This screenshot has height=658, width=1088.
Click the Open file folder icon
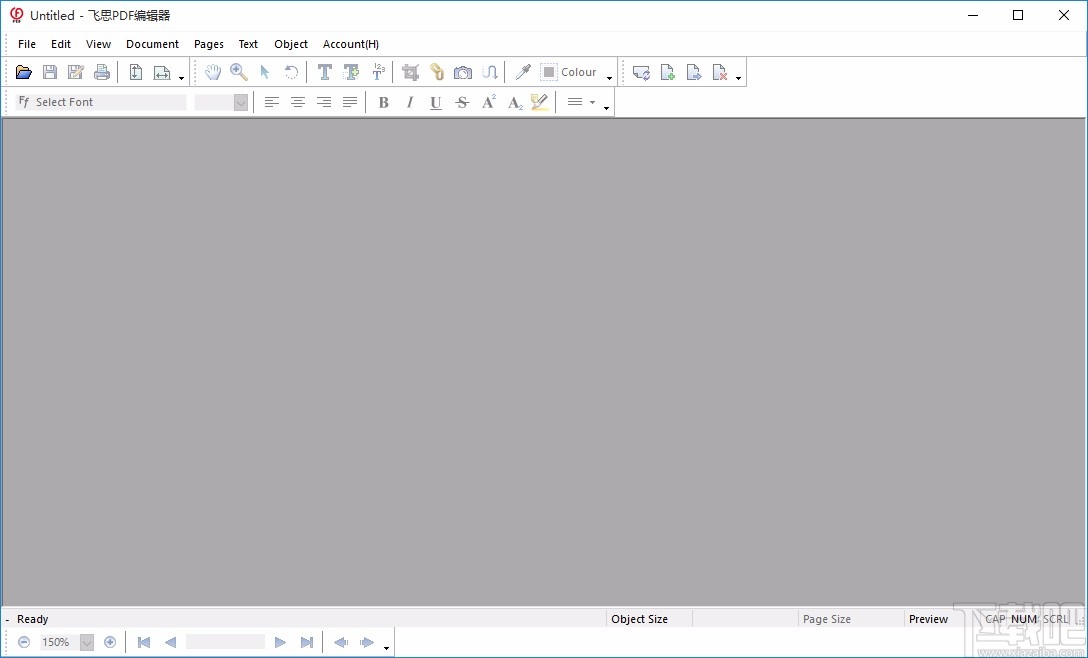pos(24,72)
